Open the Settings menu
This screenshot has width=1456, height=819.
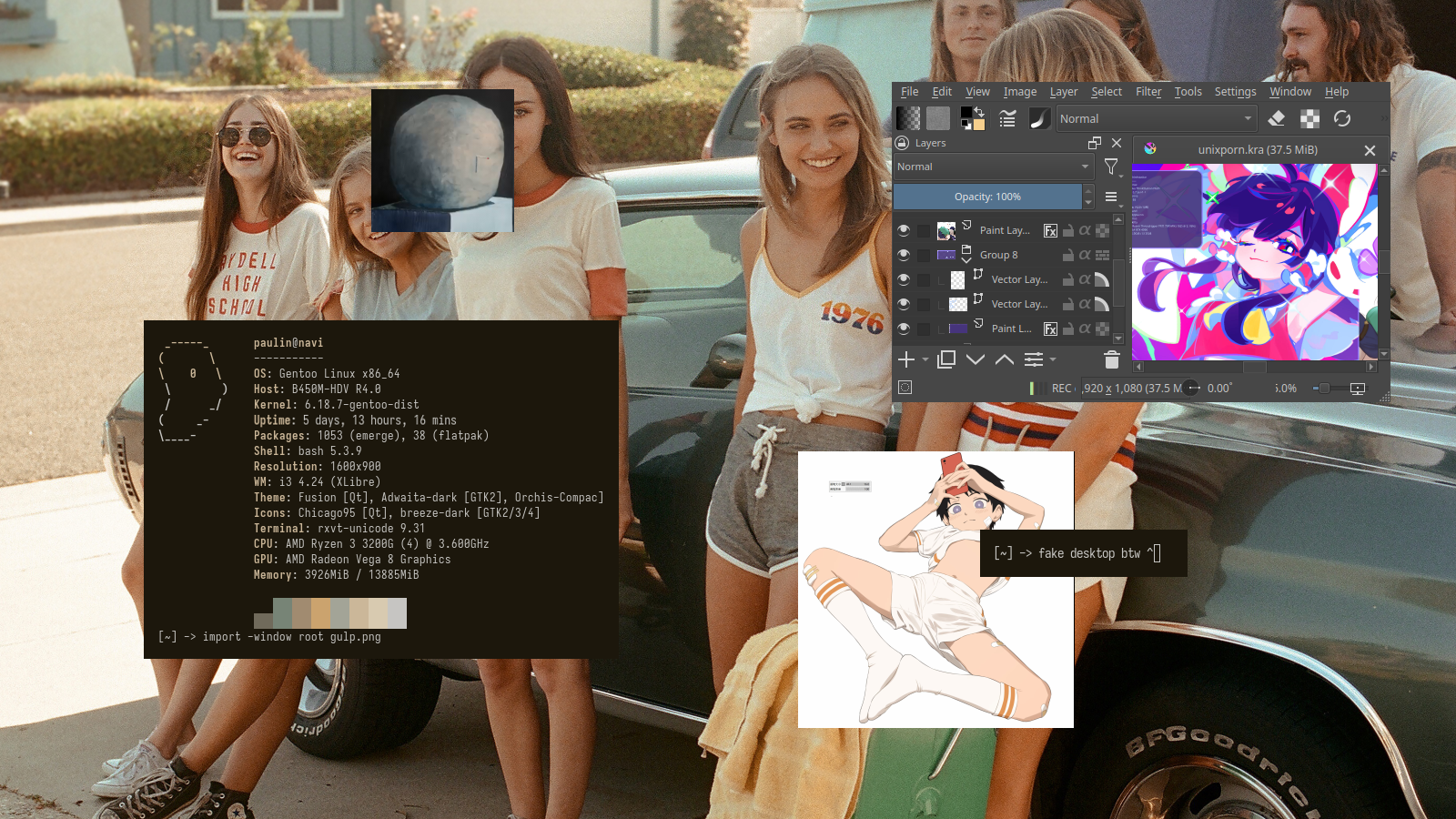coord(1235,92)
